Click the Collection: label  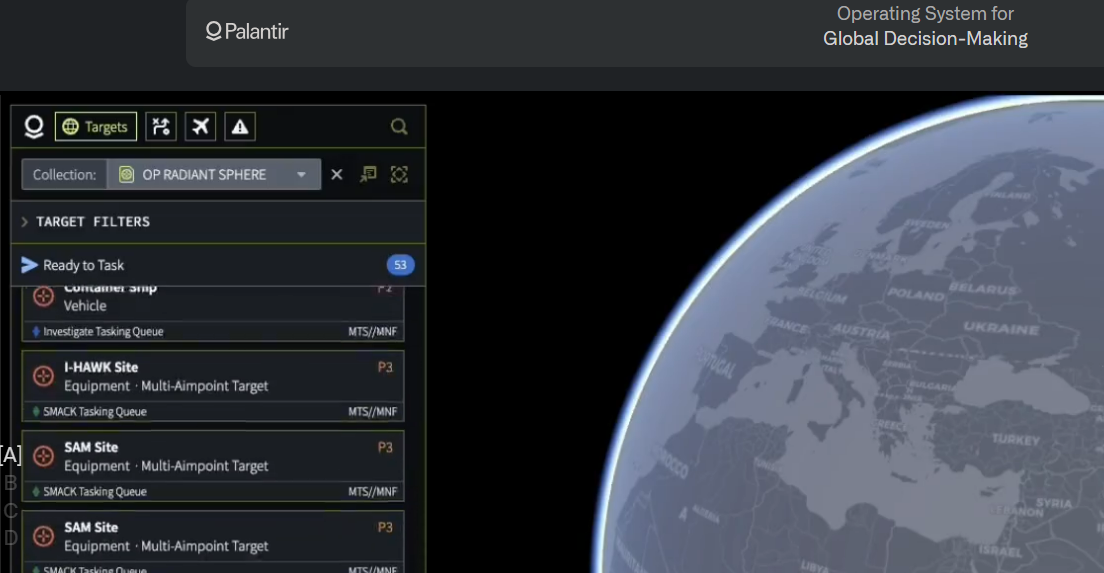point(64,175)
